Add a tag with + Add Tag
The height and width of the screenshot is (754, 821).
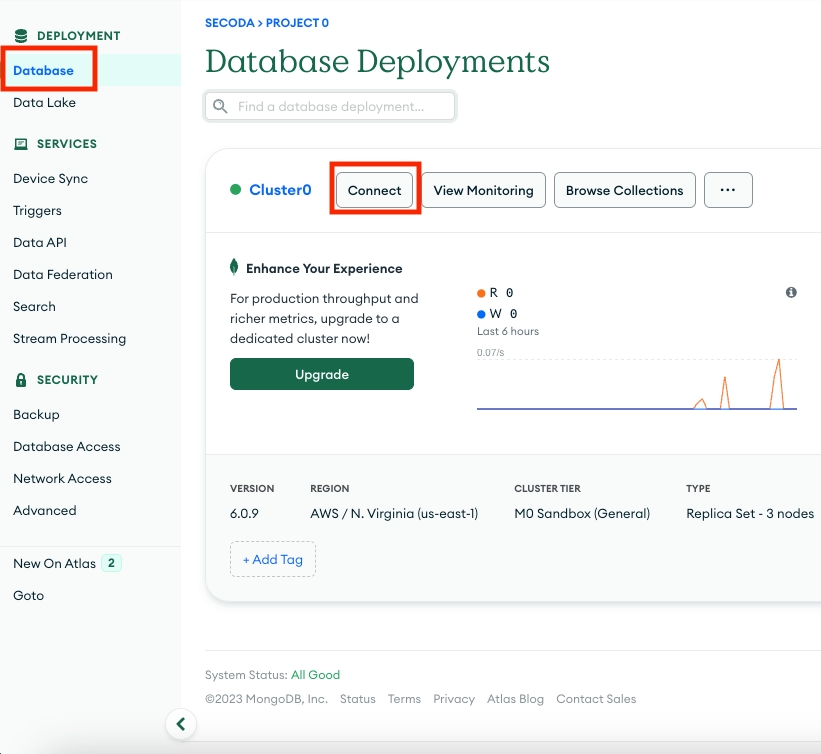[x=272, y=559]
